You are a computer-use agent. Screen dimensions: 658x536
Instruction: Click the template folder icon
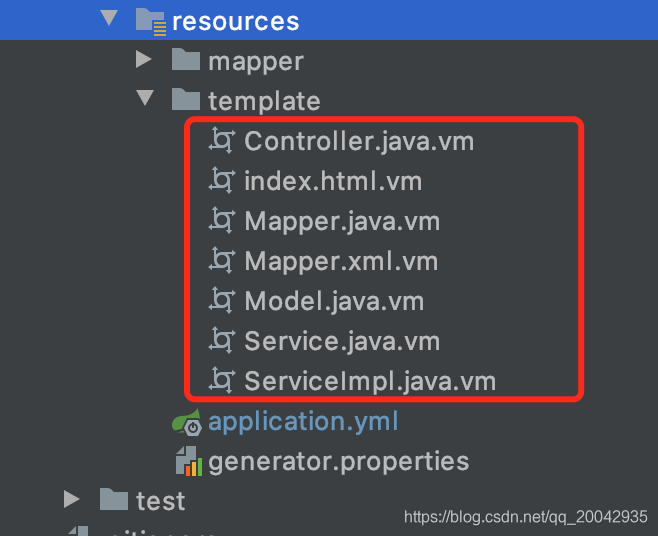click(185, 99)
